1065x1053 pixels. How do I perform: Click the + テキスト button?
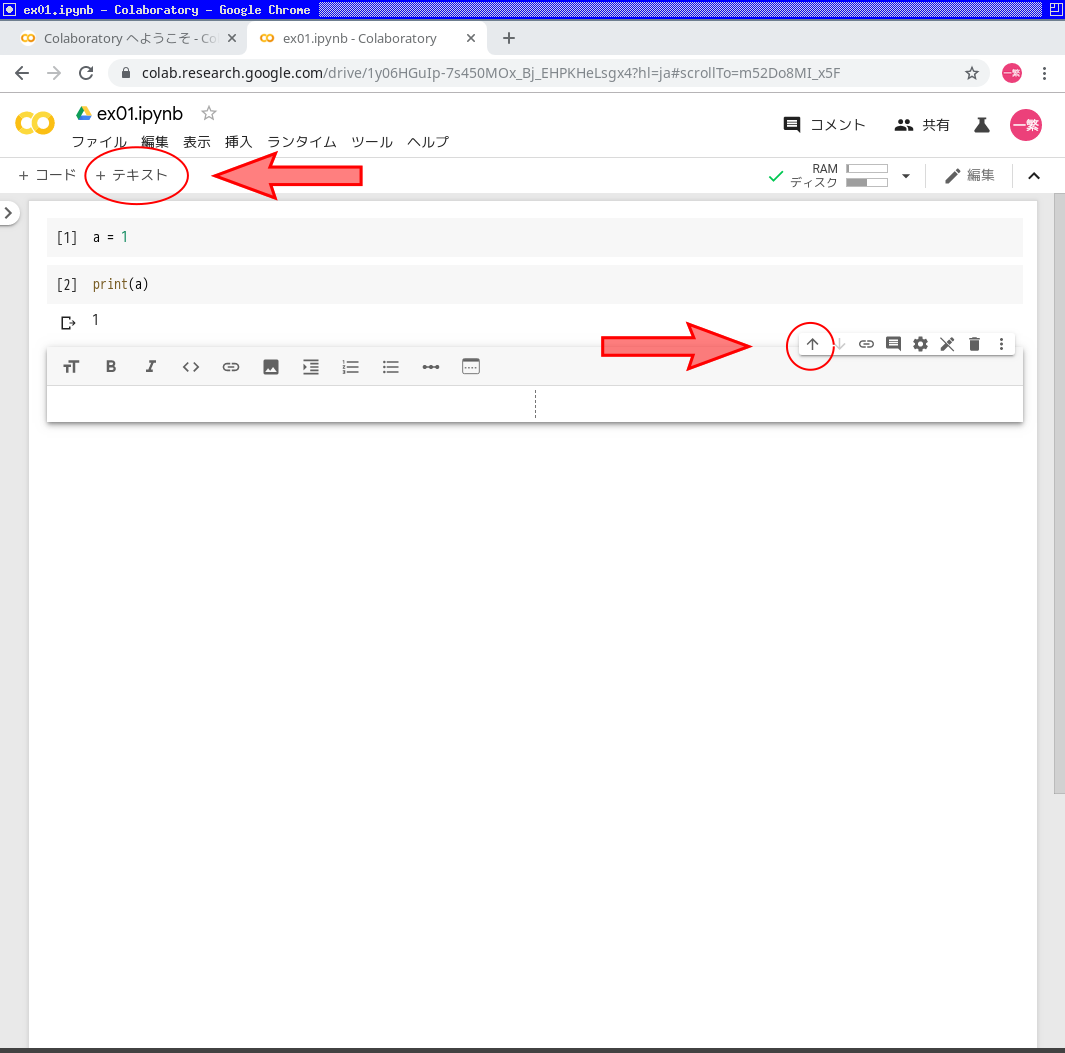[132, 175]
